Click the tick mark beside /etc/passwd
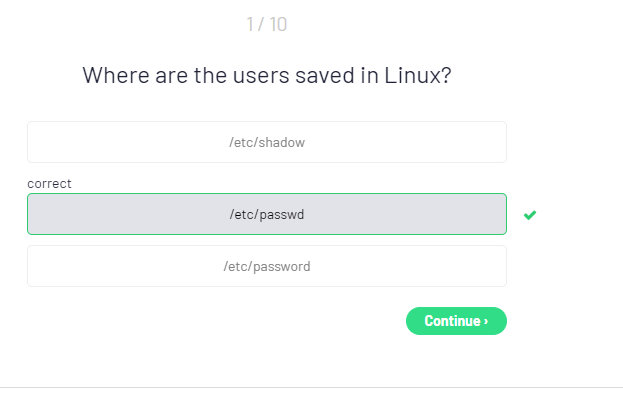This screenshot has width=623, height=406. click(530, 215)
